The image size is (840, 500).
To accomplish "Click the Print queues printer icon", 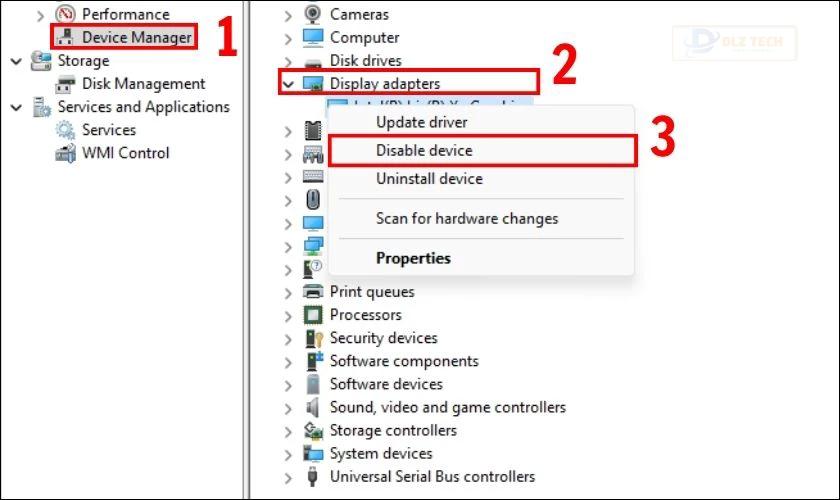I will pos(313,292).
